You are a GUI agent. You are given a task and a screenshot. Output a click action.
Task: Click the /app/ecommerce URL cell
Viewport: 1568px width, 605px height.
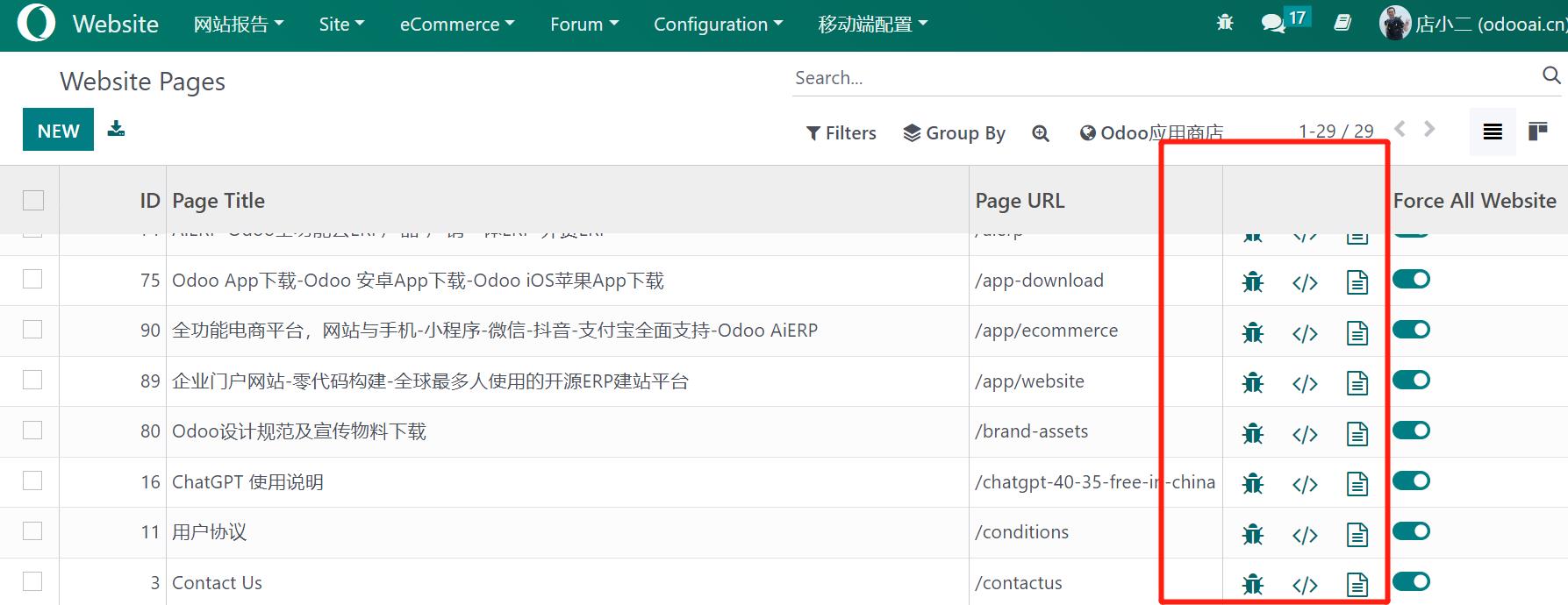click(1047, 331)
